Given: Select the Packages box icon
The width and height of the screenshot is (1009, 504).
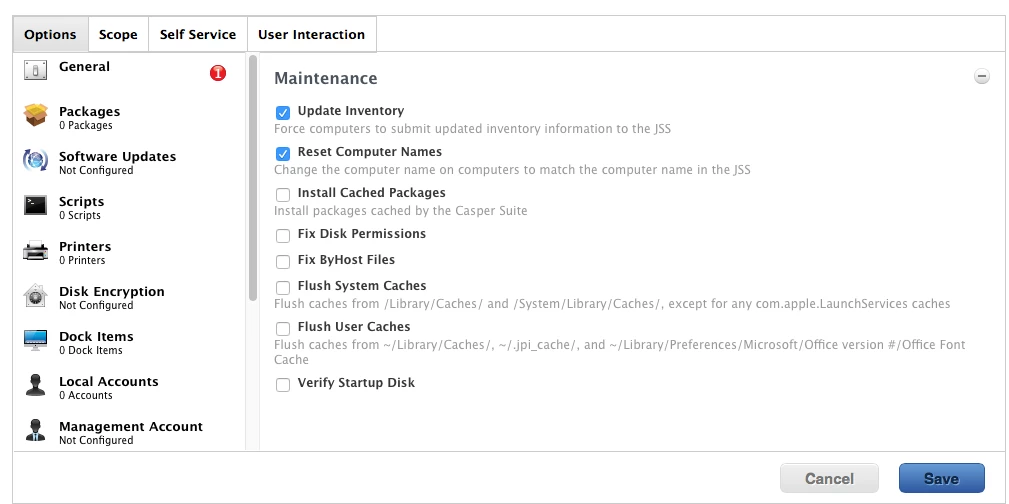Looking at the screenshot, I should click(x=36, y=116).
